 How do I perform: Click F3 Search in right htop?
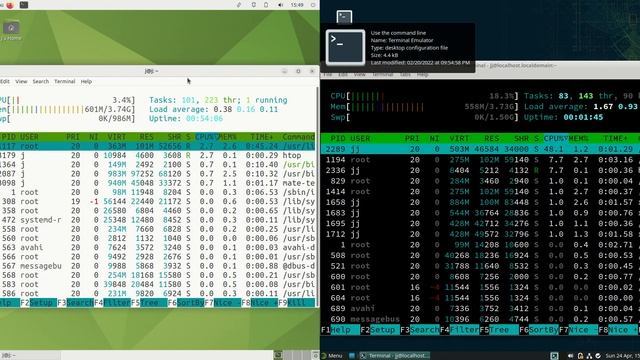[x=420, y=329]
